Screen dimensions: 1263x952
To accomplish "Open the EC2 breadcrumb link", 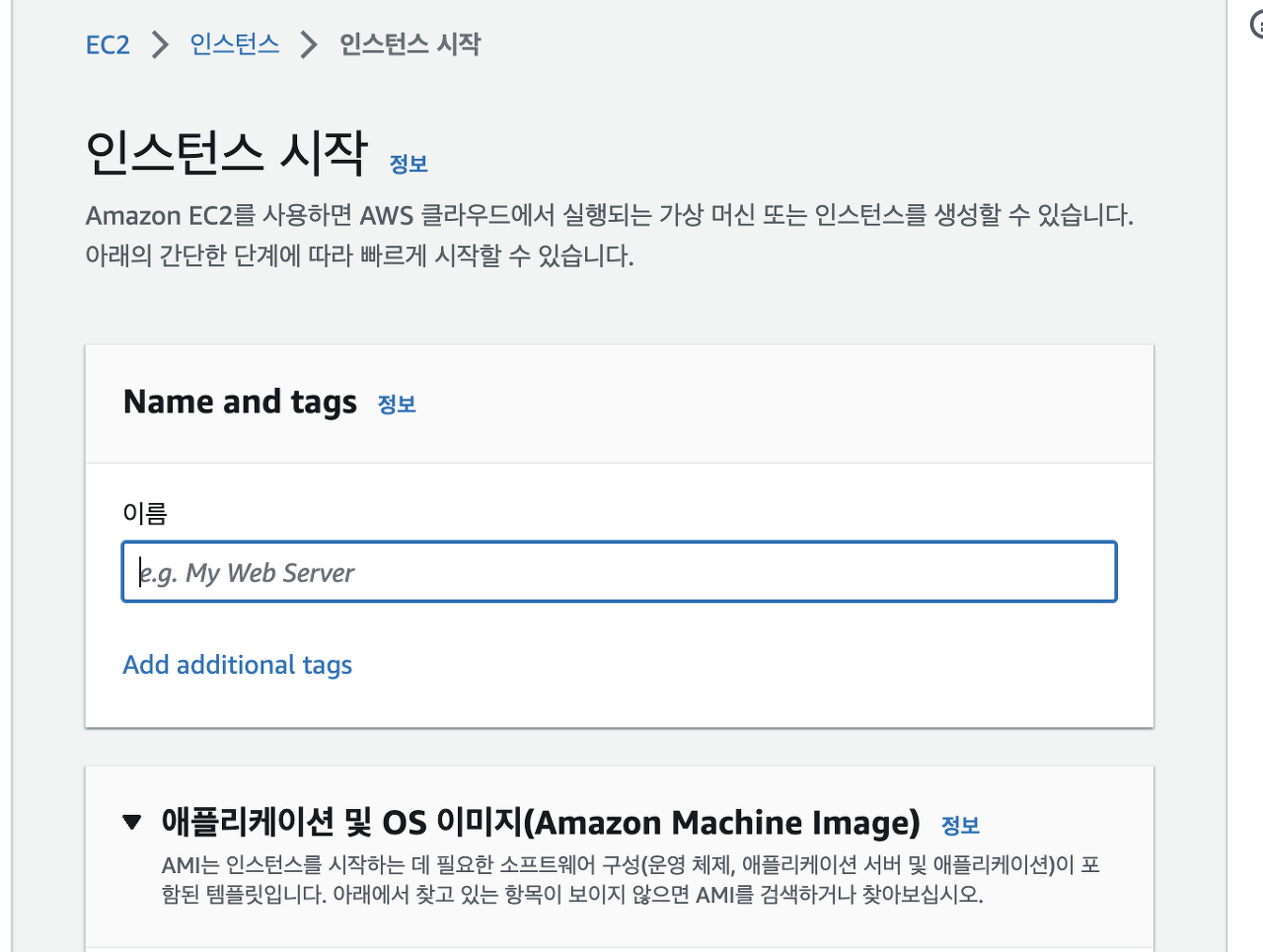I will [108, 44].
